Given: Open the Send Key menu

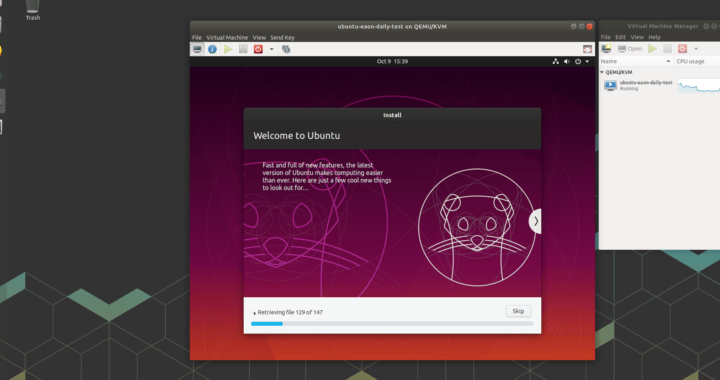Looking at the screenshot, I should (x=282, y=38).
